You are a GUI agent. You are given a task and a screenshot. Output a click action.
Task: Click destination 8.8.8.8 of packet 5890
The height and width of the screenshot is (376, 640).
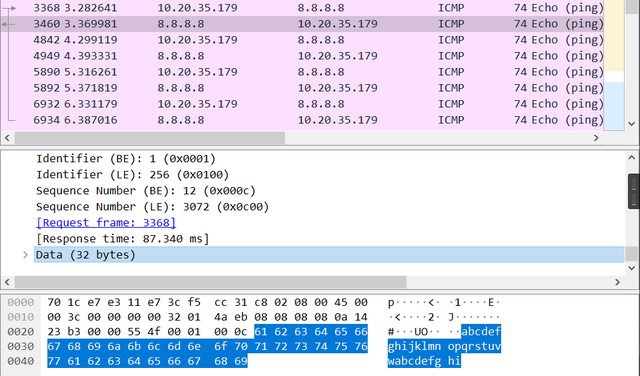(321, 72)
